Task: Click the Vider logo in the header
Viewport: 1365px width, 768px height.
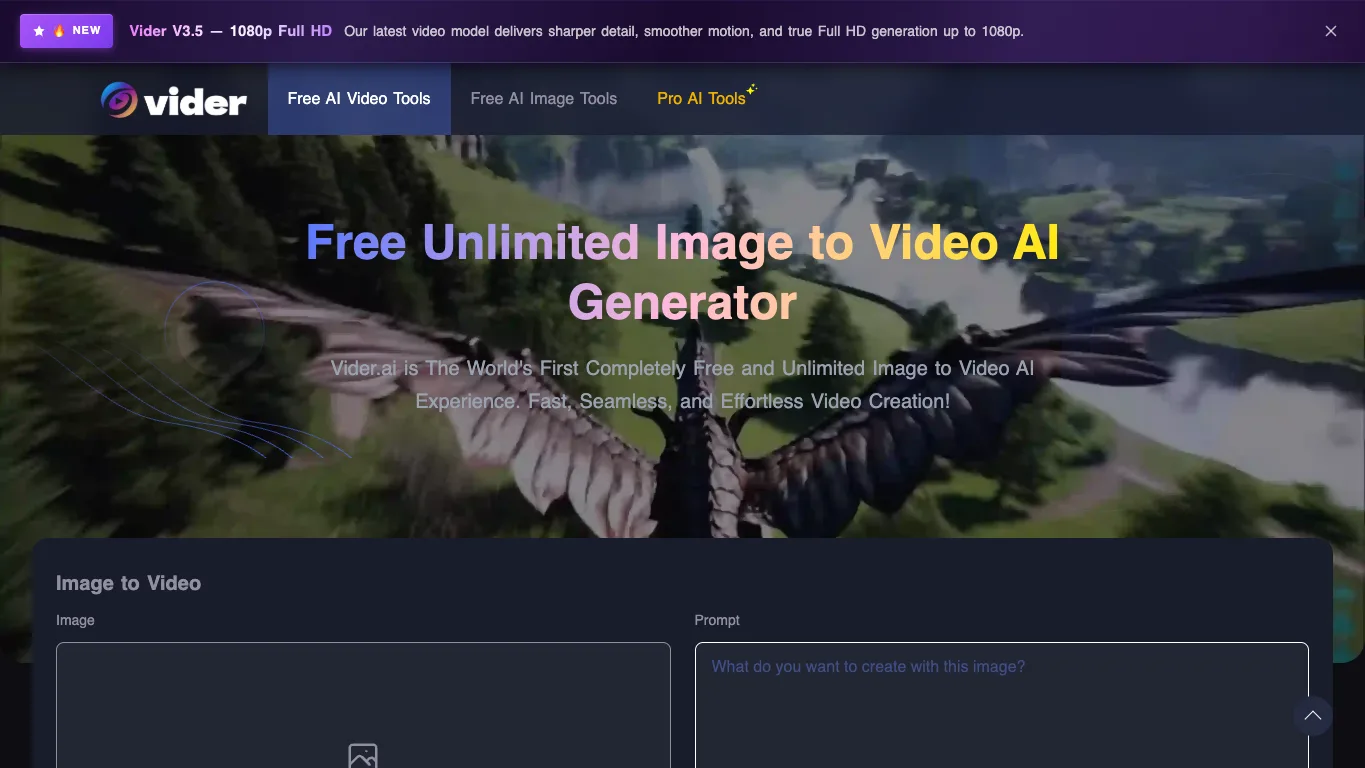Action: tap(174, 99)
